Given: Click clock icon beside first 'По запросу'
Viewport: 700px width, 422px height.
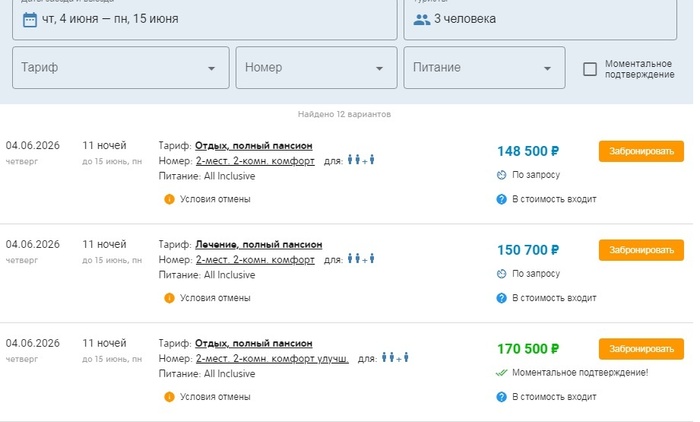Looking at the screenshot, I should [502, 175].
